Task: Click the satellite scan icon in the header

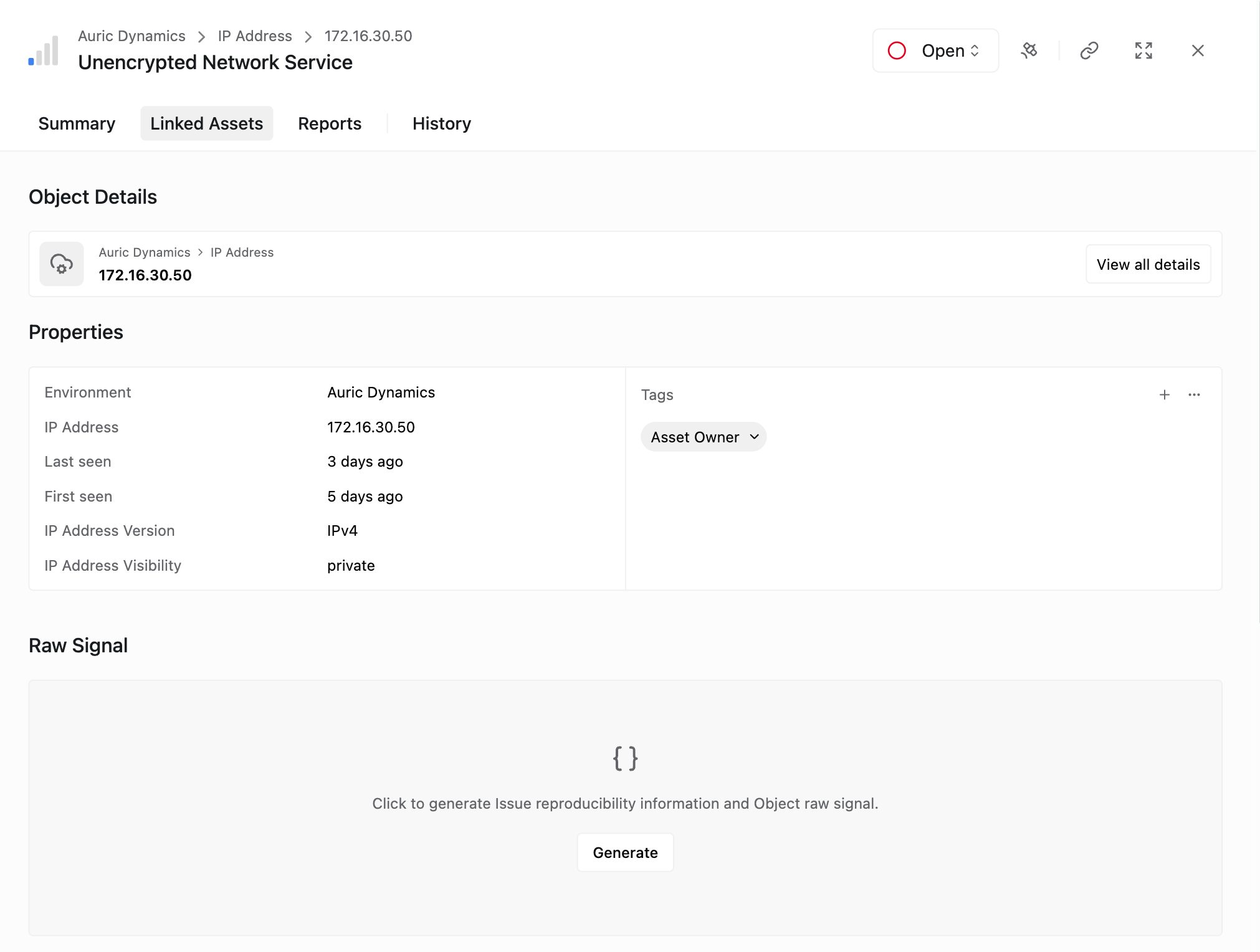Action: (1029, 50)
